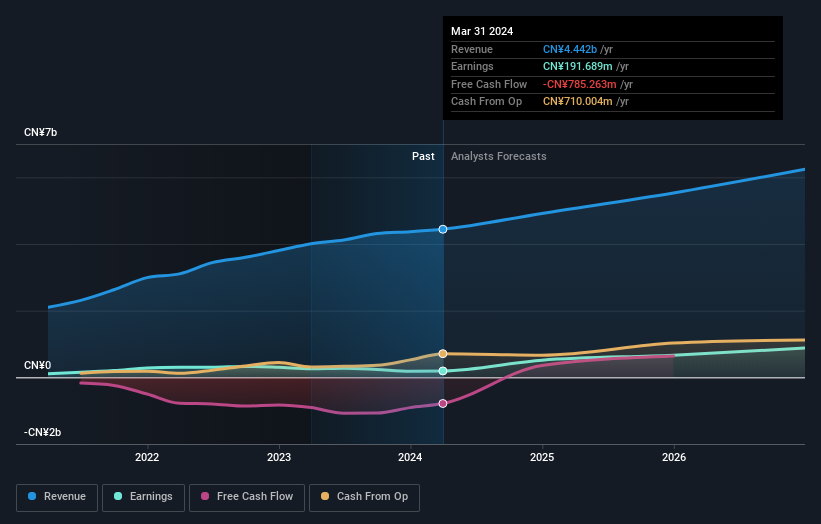This screenshot has width=821, height=524.
Task: Click the pink Free Cash Flow legend dot
Action: [x=205, y=496]
